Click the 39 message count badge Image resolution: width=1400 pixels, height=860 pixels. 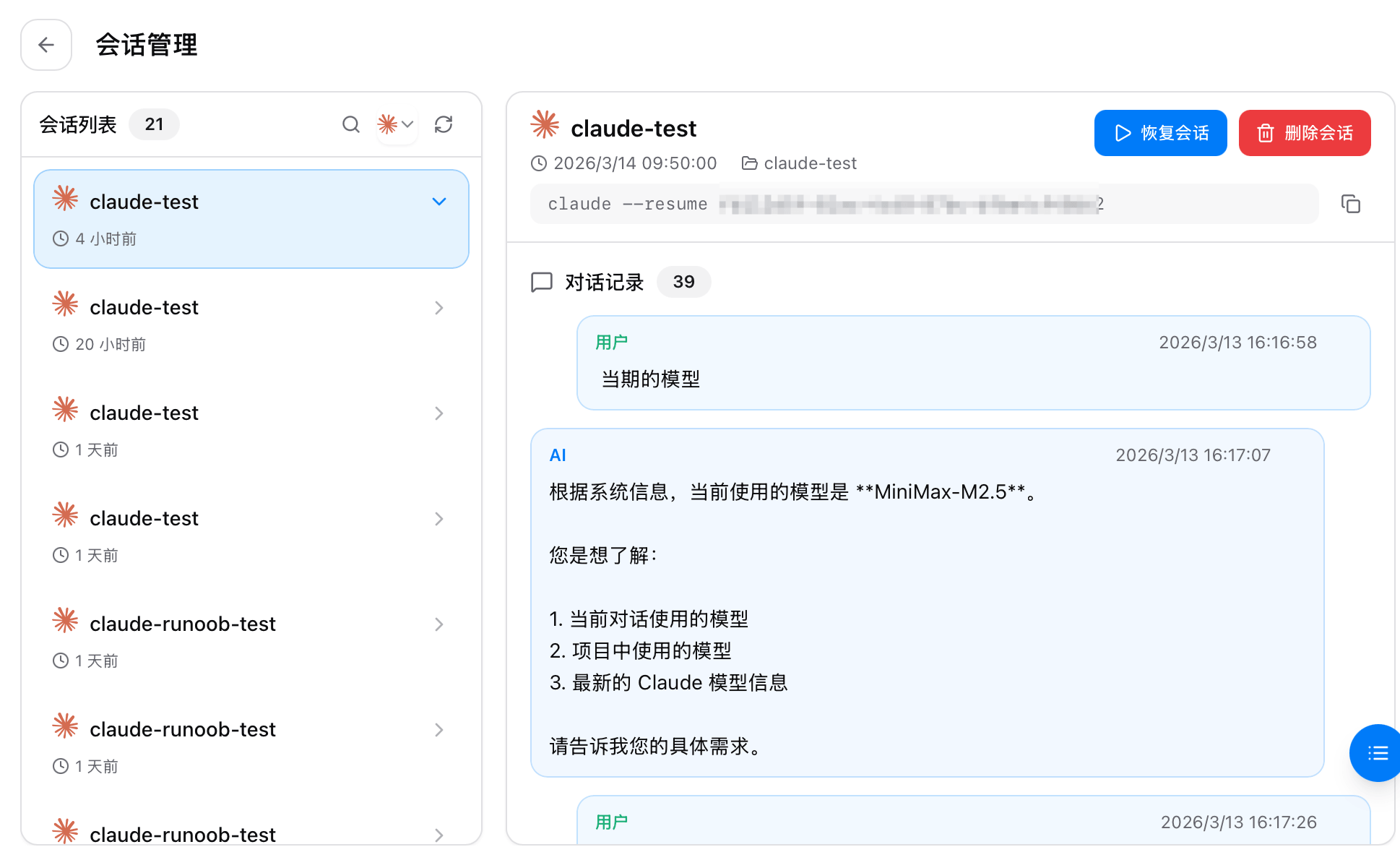[x=683, y=282]
